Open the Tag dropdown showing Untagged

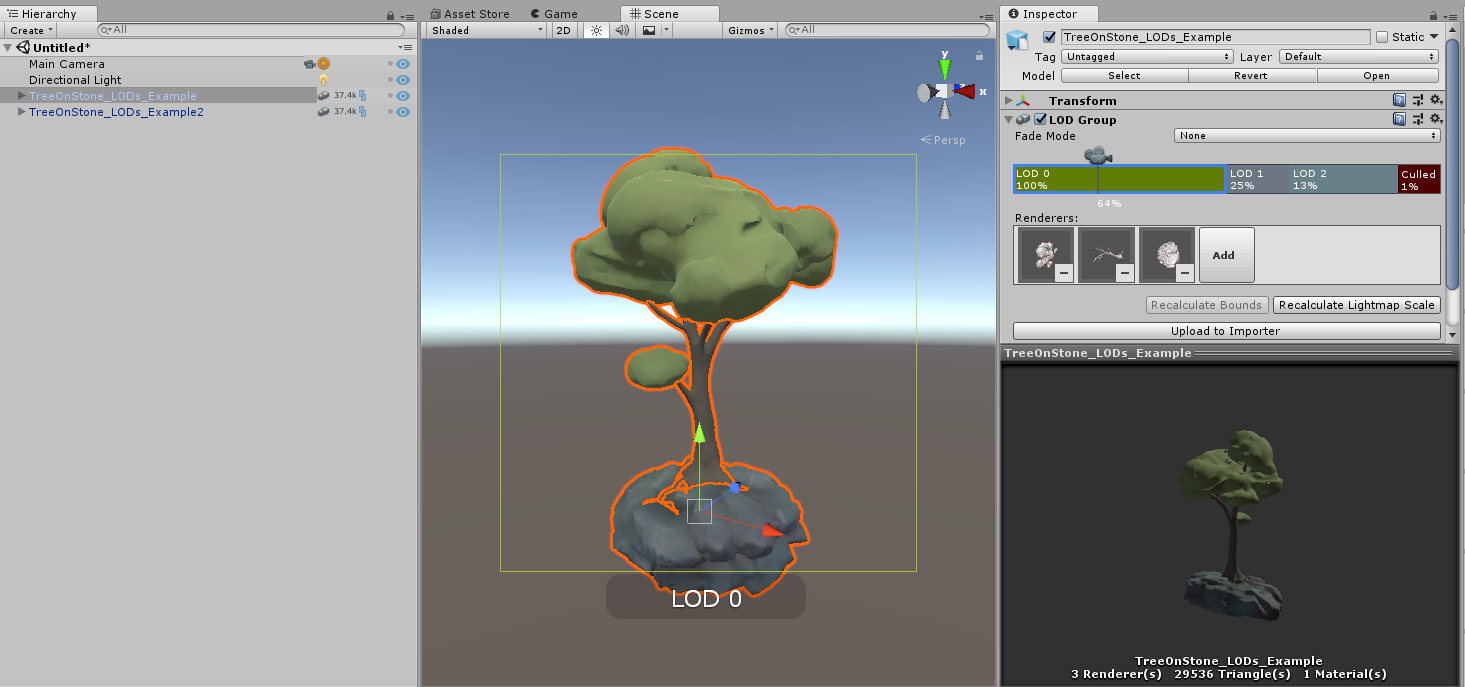1147,57
